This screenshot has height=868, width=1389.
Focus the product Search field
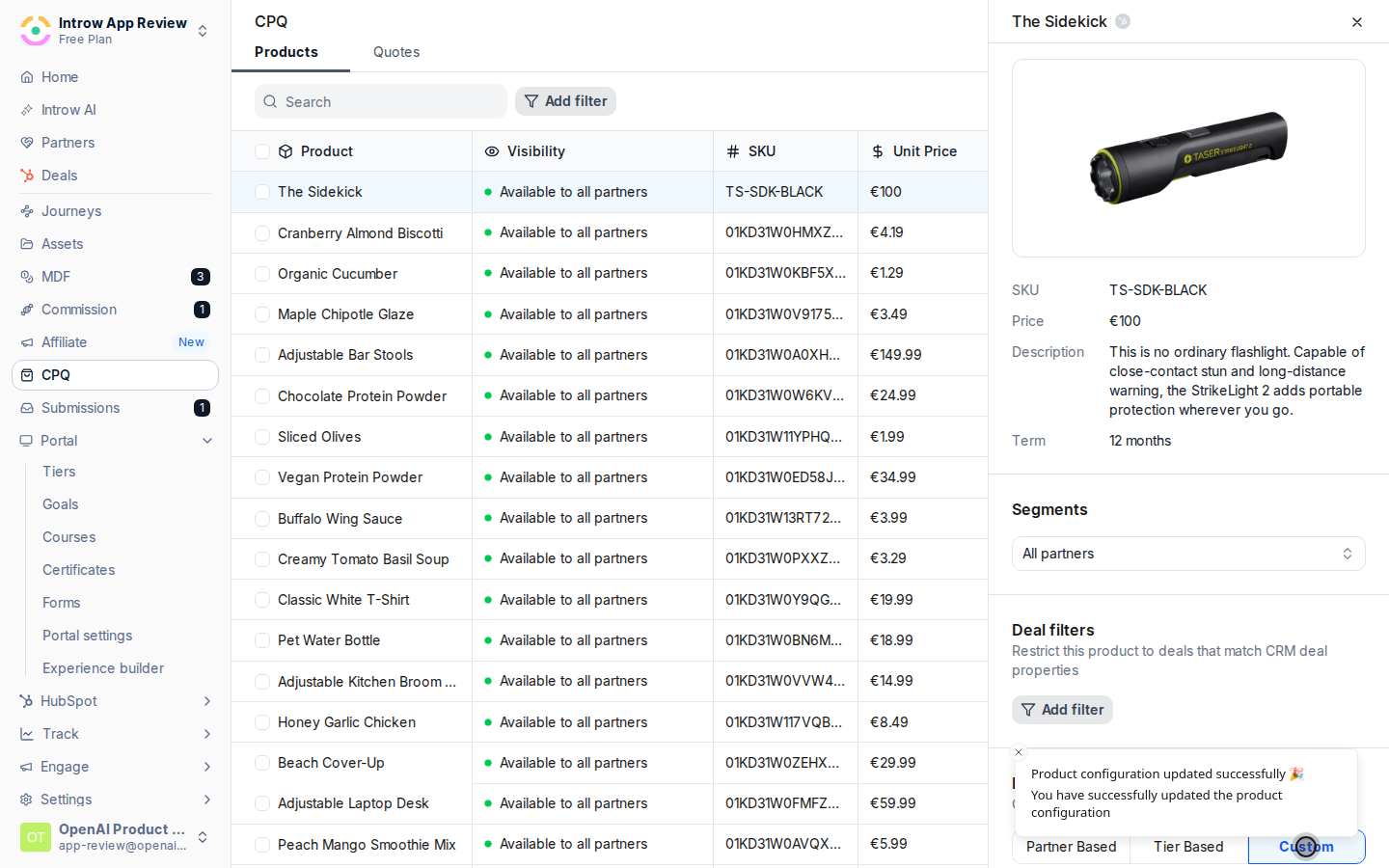pyautogui.click(x=381, y=101)
